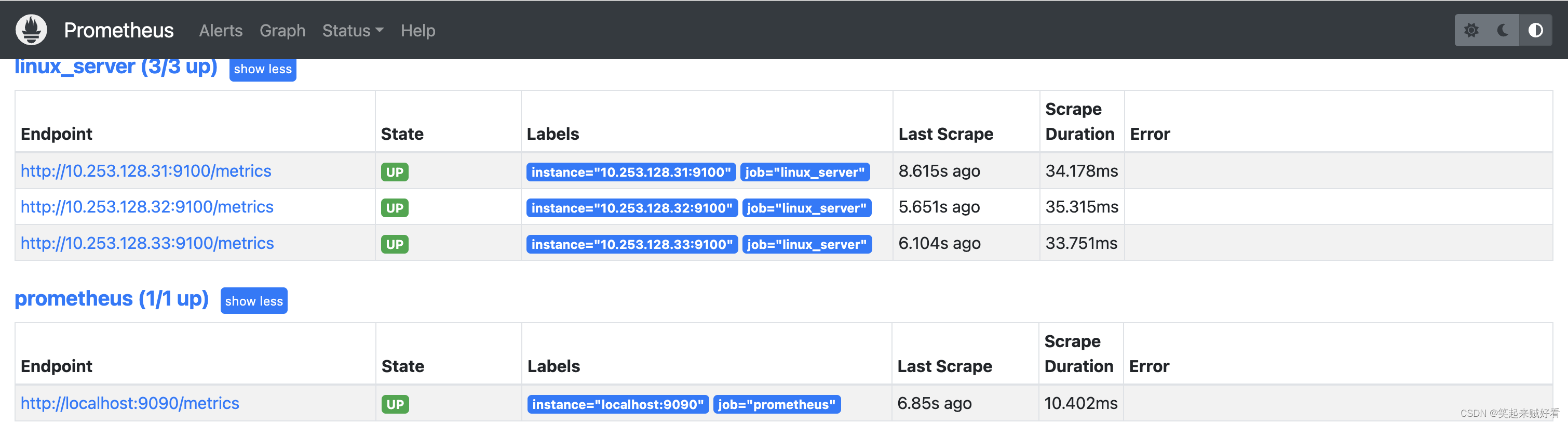Open http://10.253.128.31:9100/metrics endpoint
Screen dimensions: 1568x423
[x=146, y=171]
